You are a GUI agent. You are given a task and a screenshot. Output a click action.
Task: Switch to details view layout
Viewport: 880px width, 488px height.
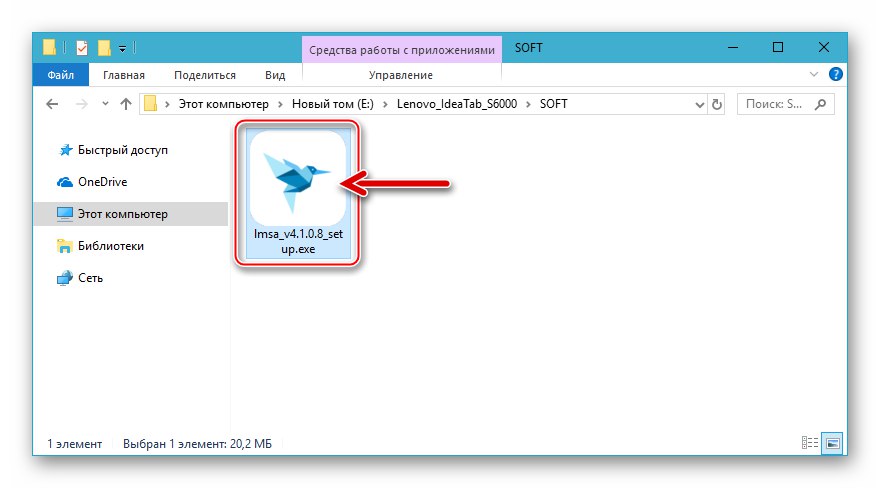tap(809, 443)
